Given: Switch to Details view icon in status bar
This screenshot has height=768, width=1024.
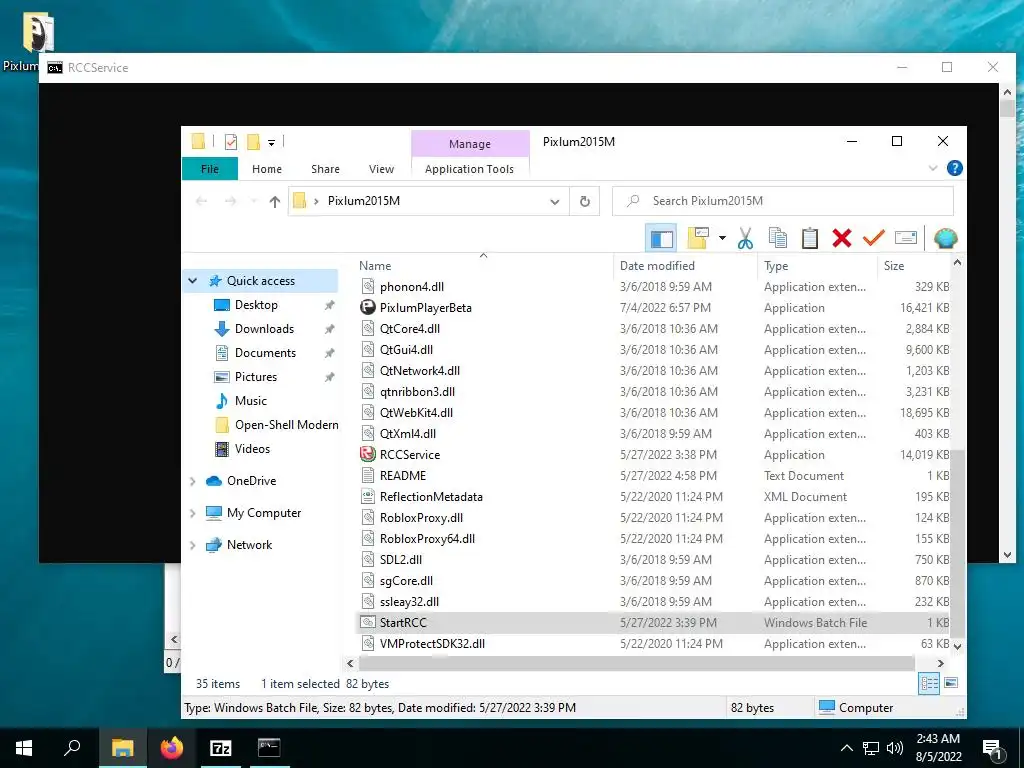Looking at the screenshot, I should click(x=929, y=684).
